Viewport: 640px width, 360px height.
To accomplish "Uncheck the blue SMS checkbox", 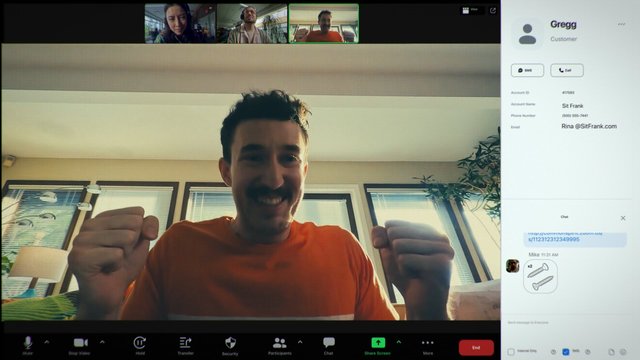I will [566, 351].
